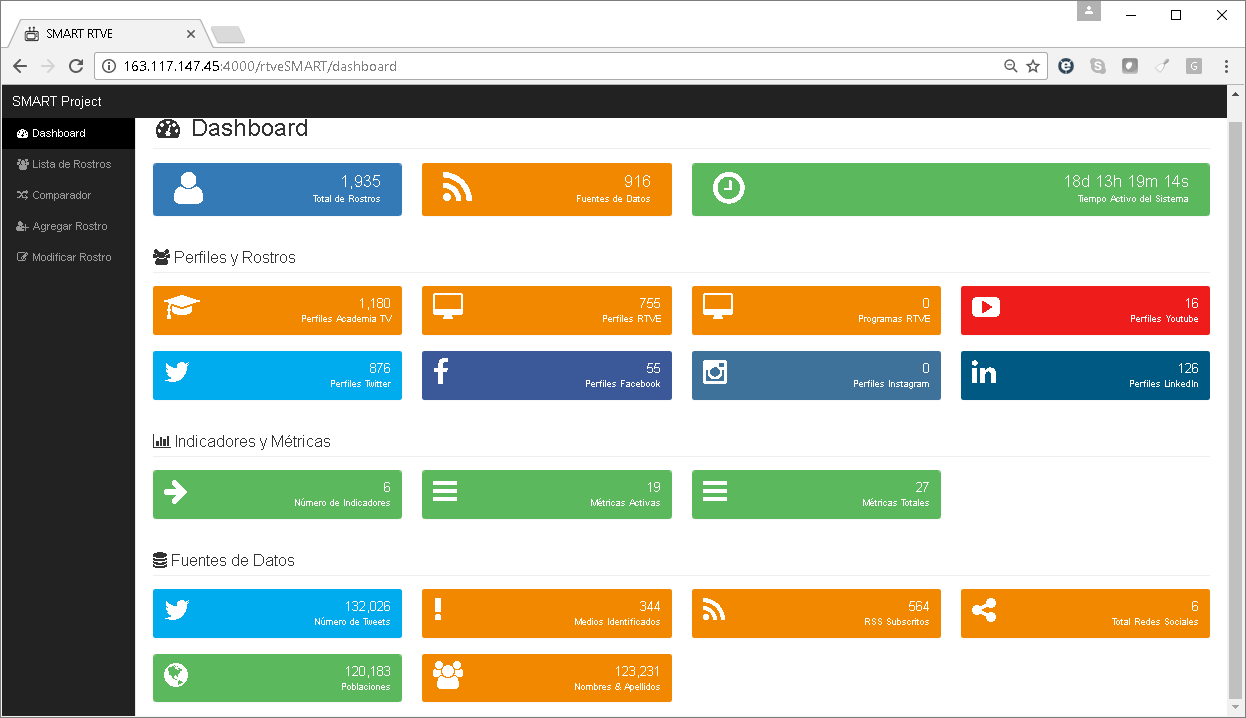Reload the page with the refresh button

coord(76,66)
